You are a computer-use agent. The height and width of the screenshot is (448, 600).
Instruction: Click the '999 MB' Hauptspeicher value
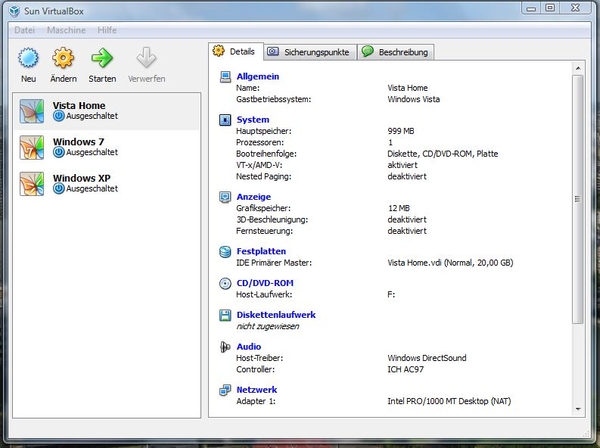point(401,131)
